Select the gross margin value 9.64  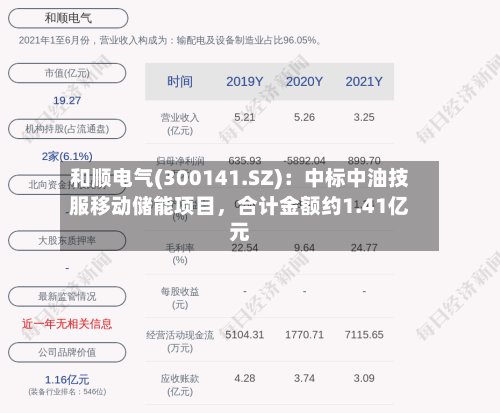[x=304, y=248]
